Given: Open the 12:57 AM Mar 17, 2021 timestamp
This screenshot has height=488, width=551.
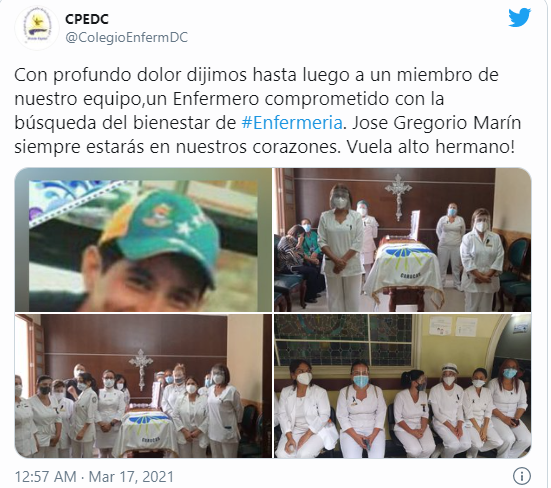Looking at the screenshot, I should click(x=94, y=477).
